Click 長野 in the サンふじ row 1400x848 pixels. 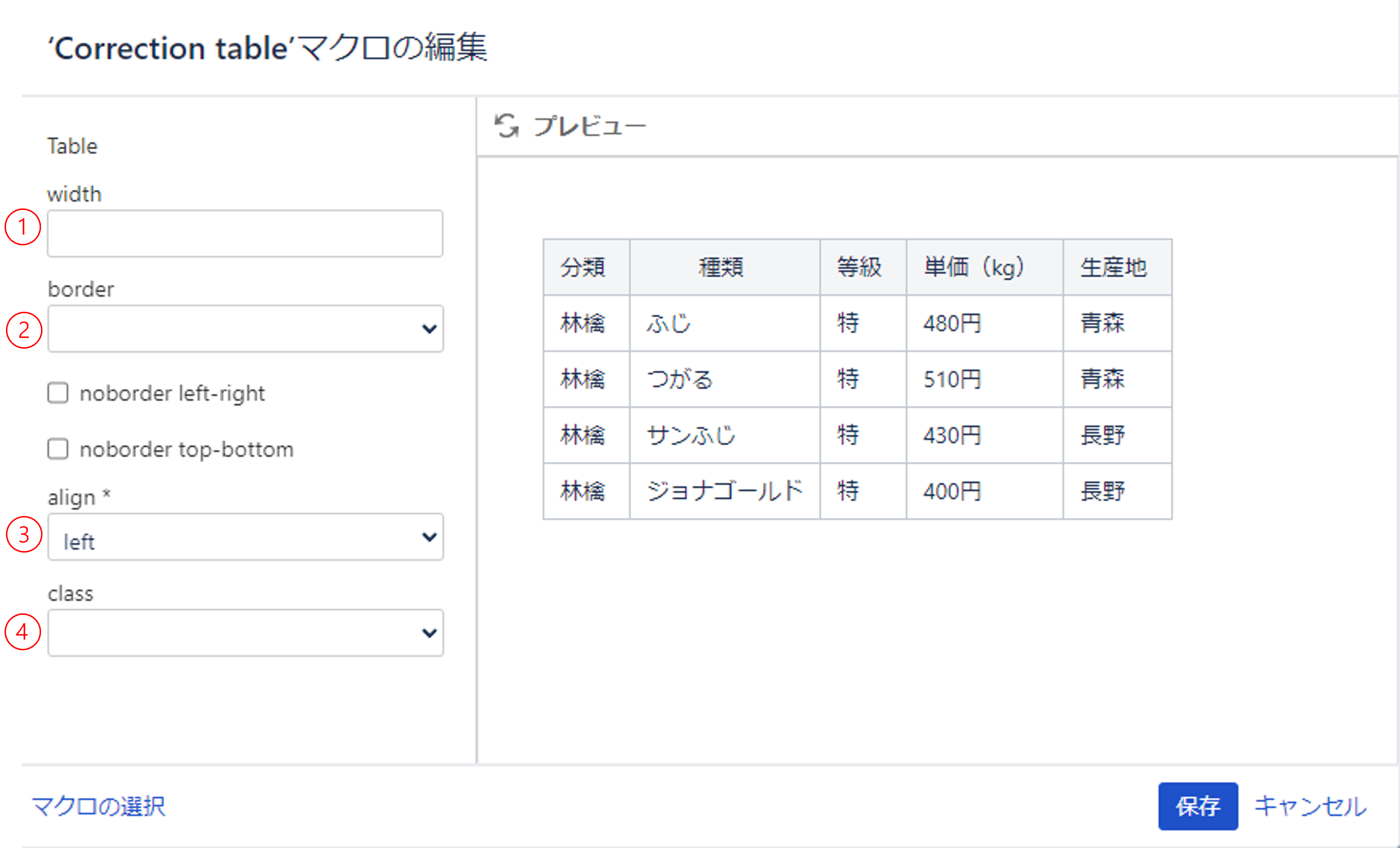1118,435
